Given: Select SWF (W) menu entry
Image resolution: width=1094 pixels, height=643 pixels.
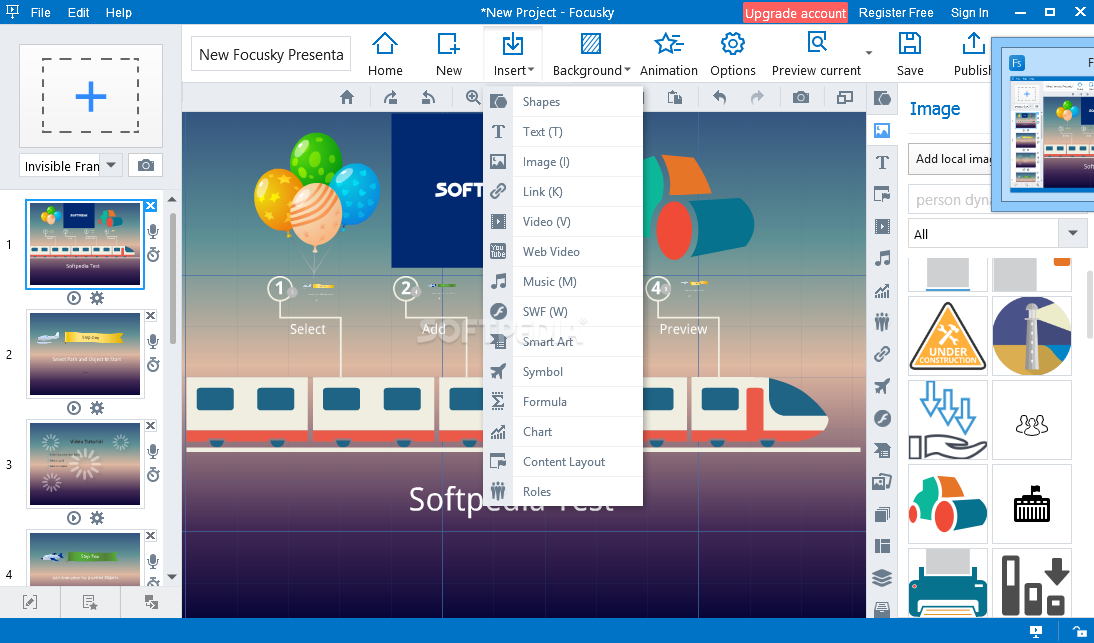Looking at the screenshot, I should click(x=563, y=312).
